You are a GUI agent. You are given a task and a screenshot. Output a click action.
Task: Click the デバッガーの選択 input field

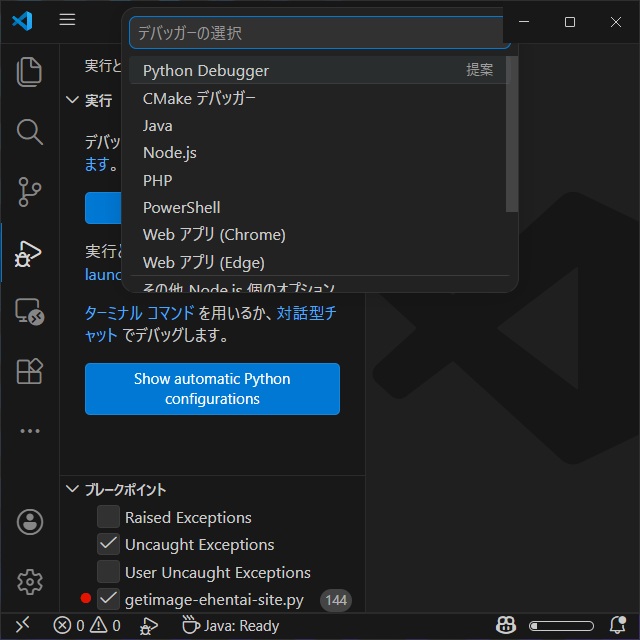(318, 33)
